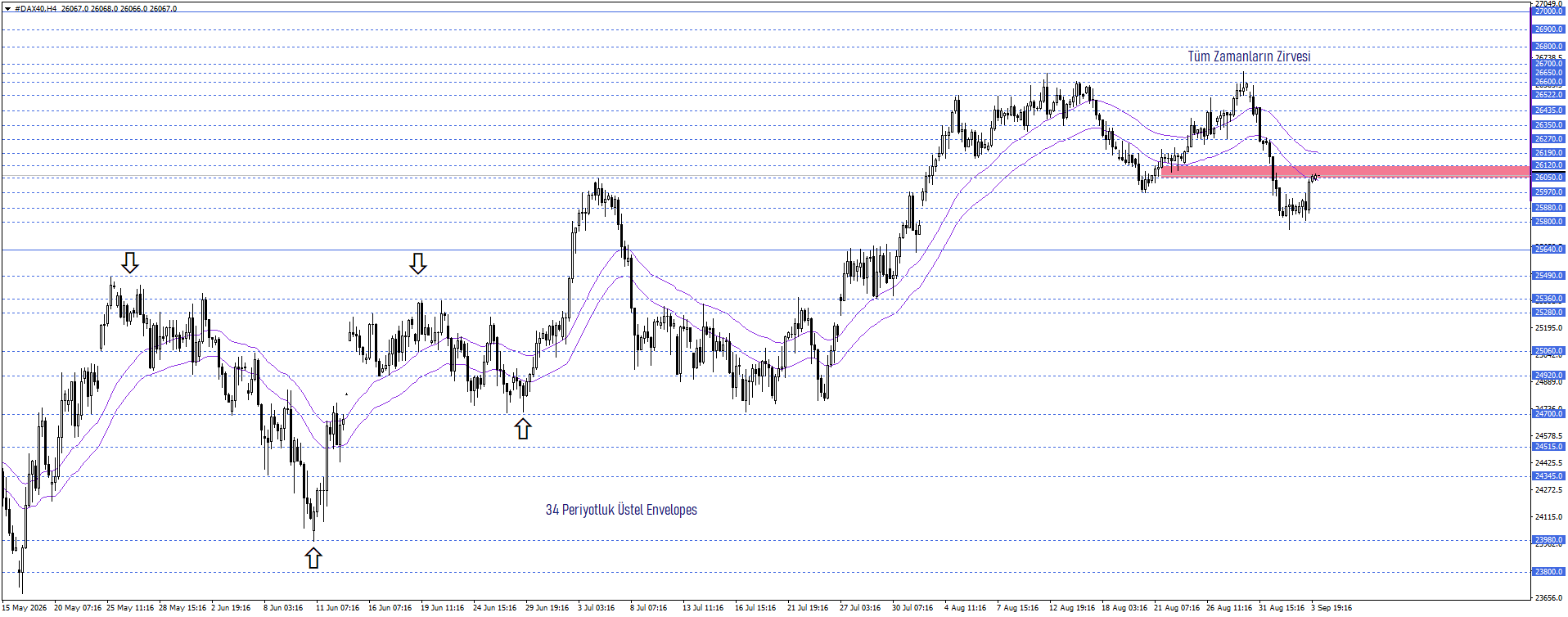Click the 24345.0 price level label
1568x617 pixels.
1548,476
